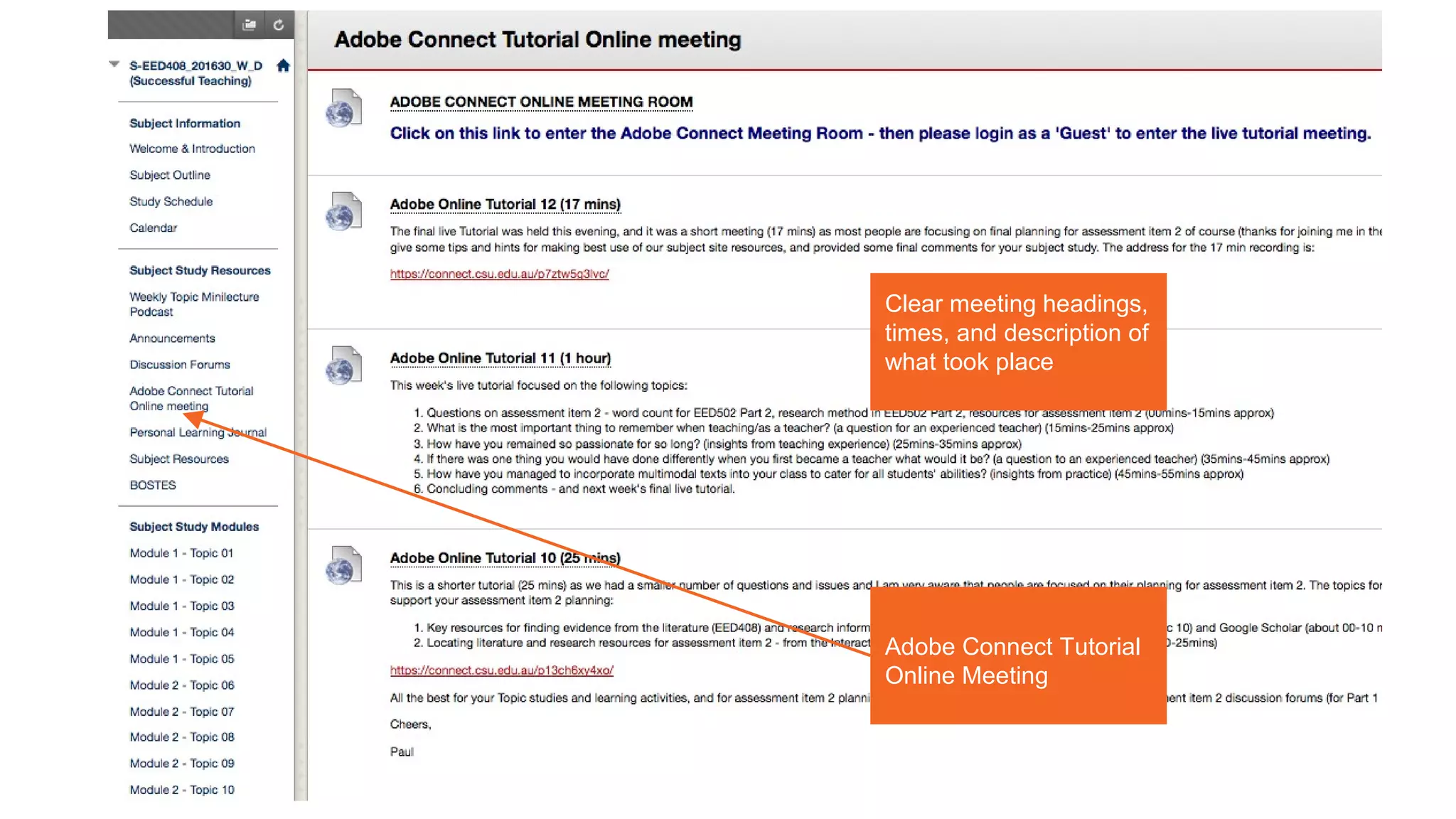This screenshot has height=819, width=1456.
Task: Click globe icon beside Adobe Online Tutorial 10
Action: click(x=343, y=564)
